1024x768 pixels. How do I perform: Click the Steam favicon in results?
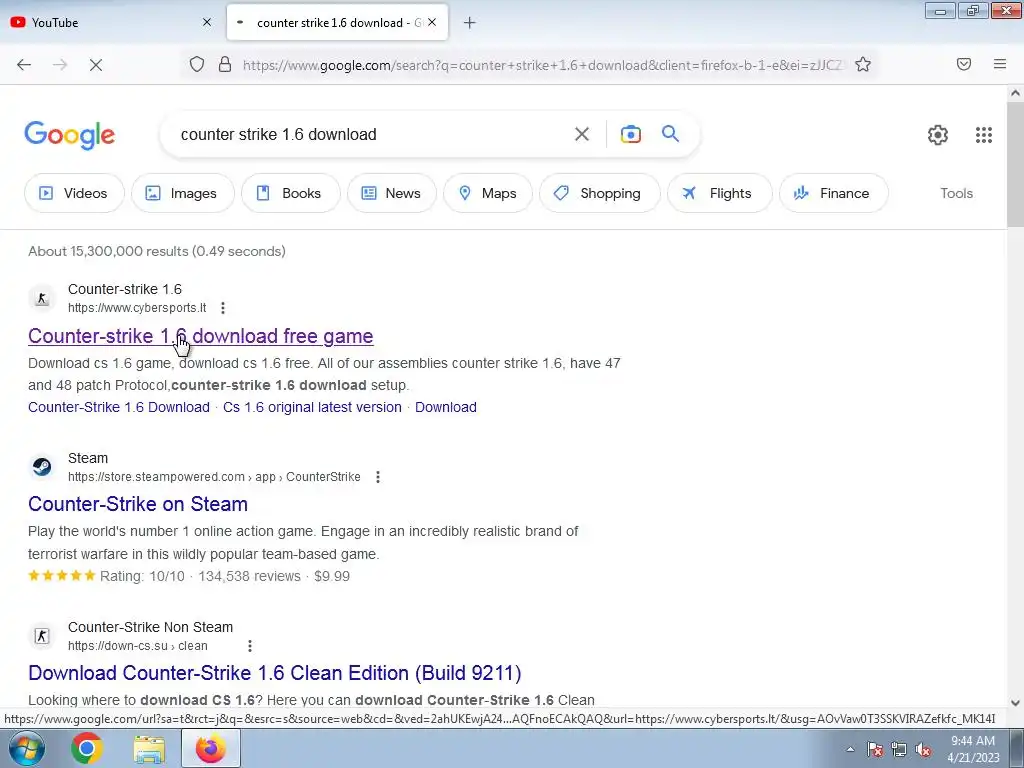(42, 468)
